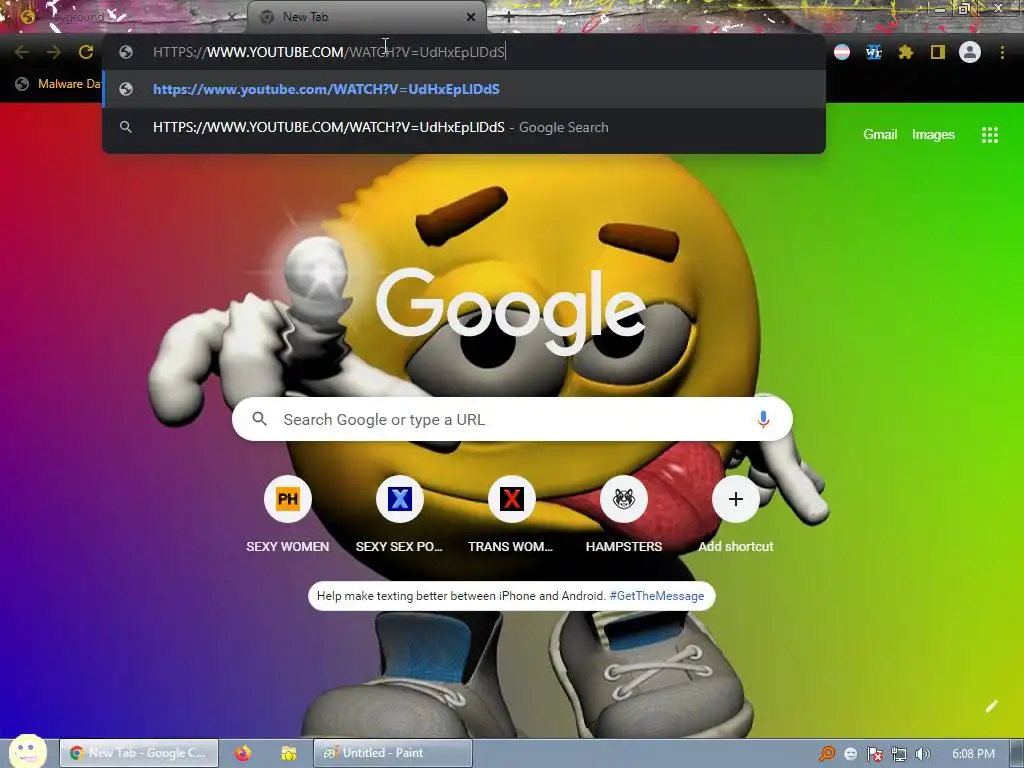
Task: Click the Search Google or type a URL box
Action: tap(512, 419)
